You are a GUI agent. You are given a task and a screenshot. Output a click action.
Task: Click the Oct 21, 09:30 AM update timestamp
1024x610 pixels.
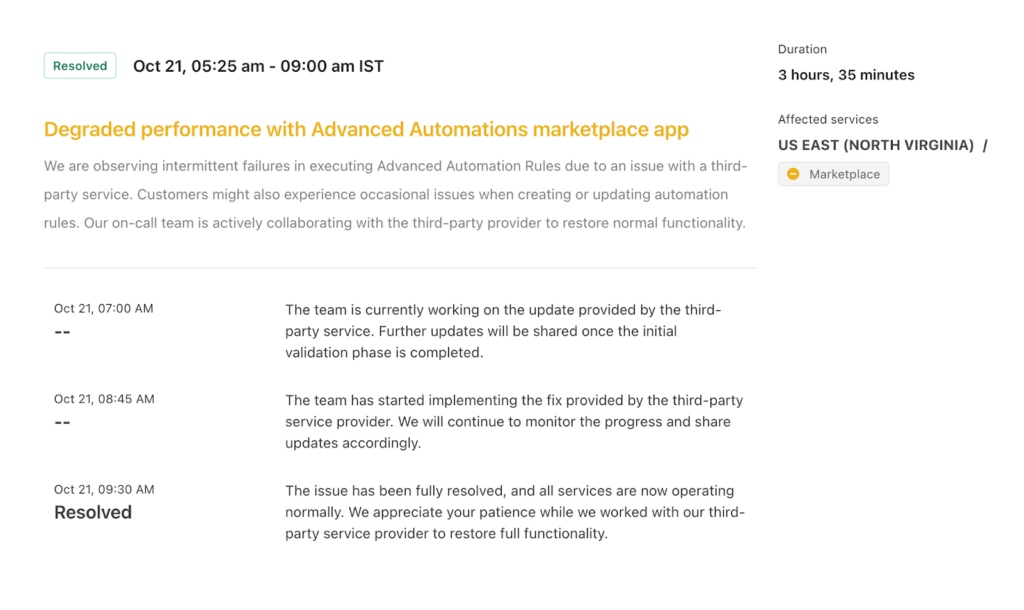[x=104, y=489]
